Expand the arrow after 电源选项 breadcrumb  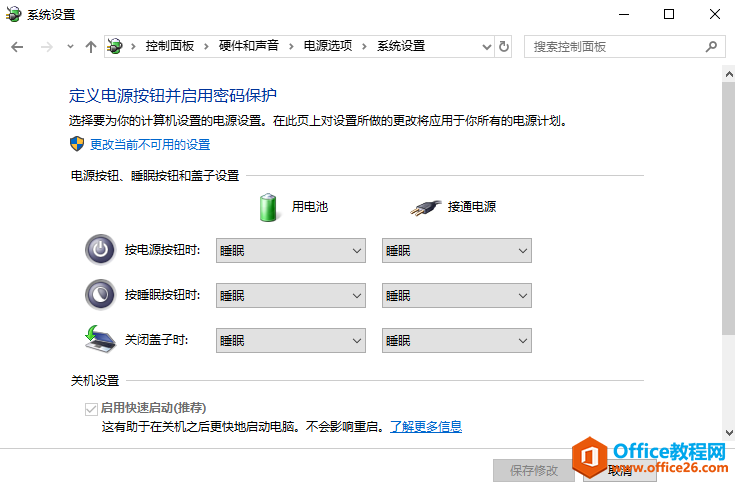click(x=364, y=46)
